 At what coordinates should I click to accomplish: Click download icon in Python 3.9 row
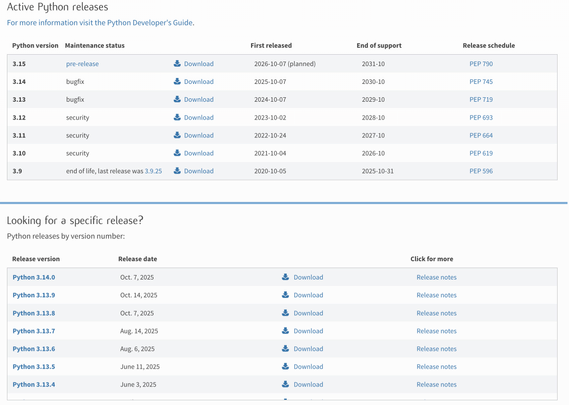177,171
